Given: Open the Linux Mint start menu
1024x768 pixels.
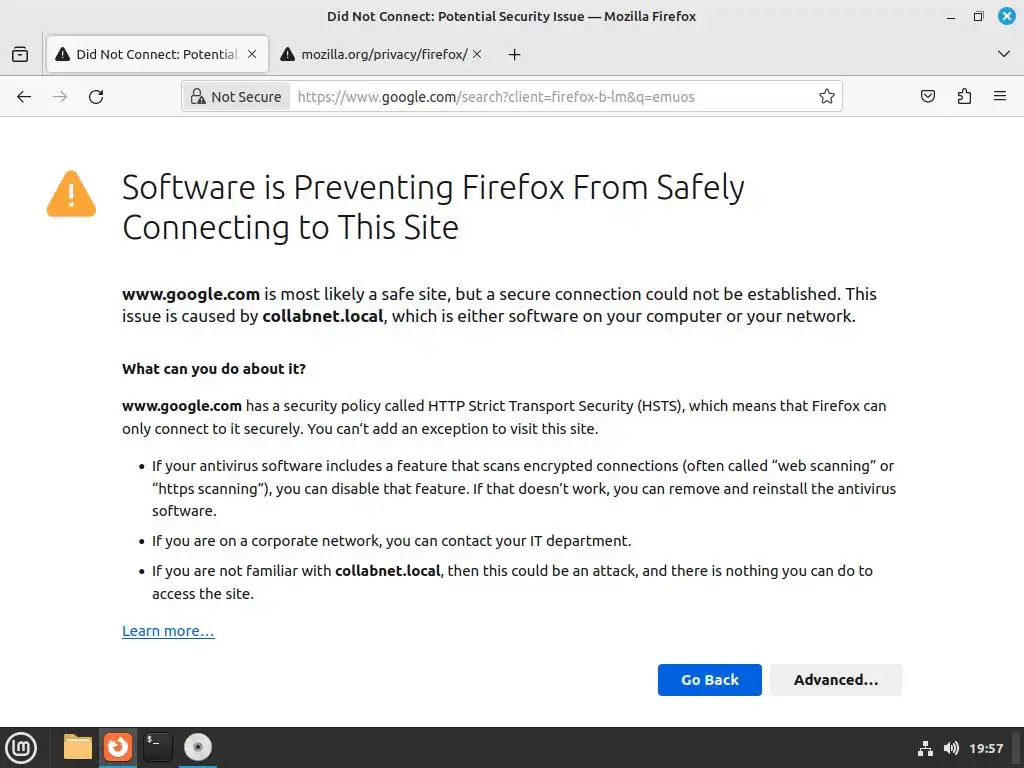Looking at the screenshot, I should [21, 747].
